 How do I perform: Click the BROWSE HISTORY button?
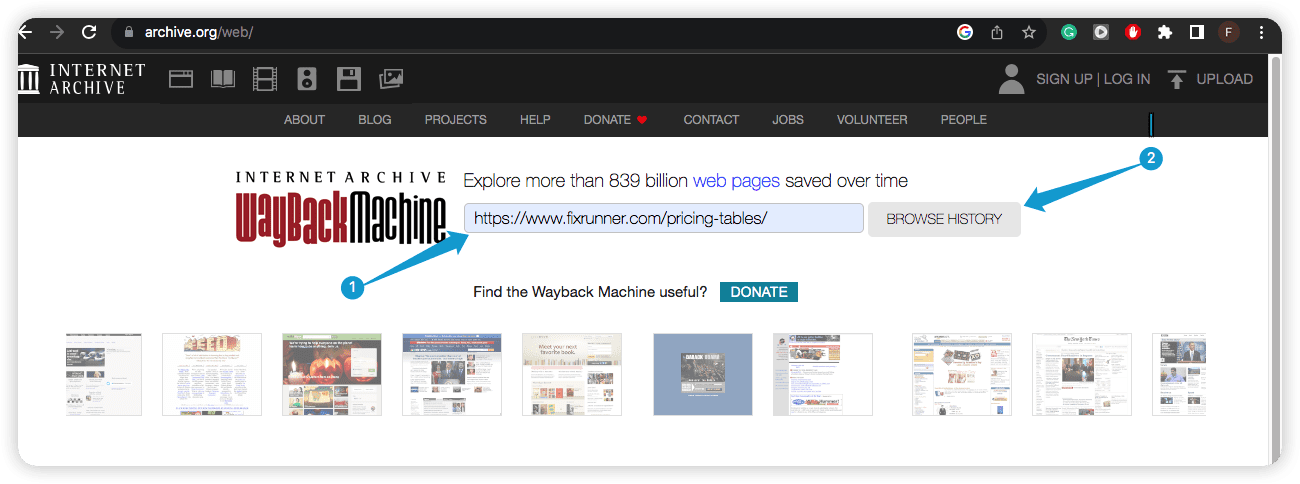point(944,219)
